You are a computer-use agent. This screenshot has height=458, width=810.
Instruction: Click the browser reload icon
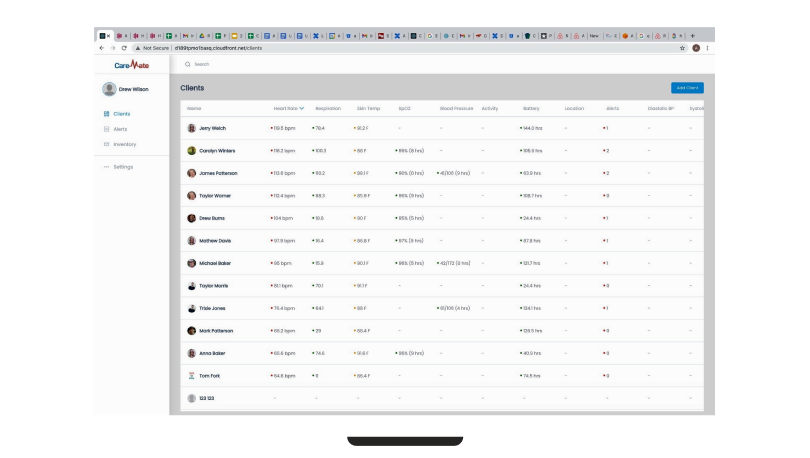(123, 47)
